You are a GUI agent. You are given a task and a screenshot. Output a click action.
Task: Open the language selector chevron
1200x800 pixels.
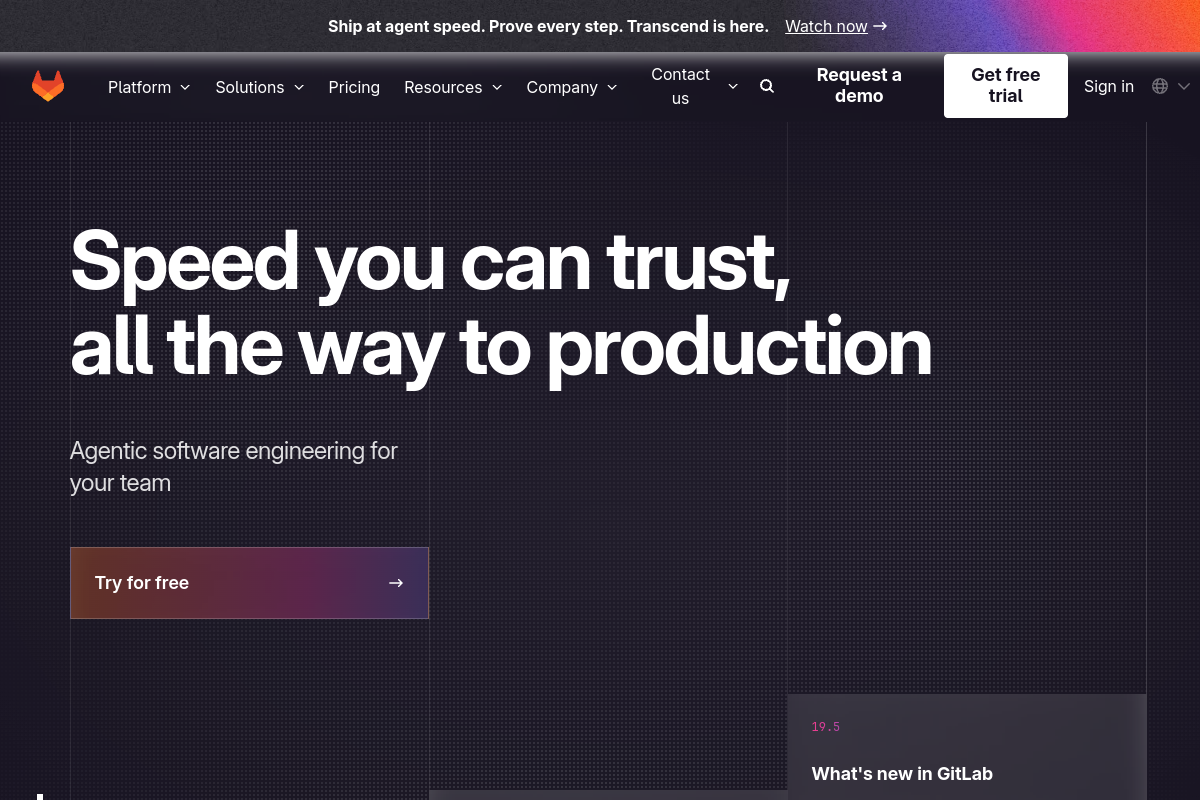(1184, 86)
